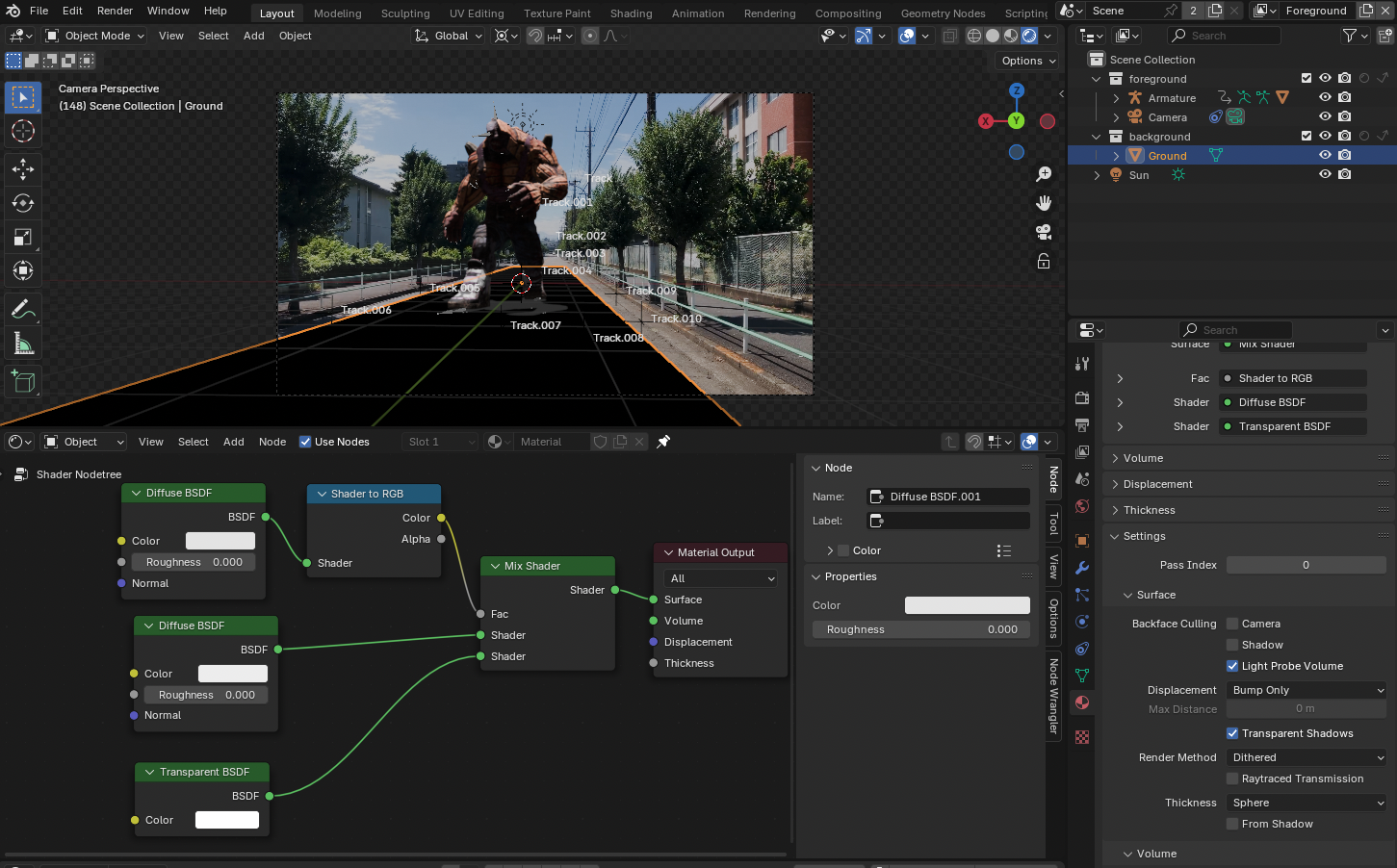
Task: Click the Add Cube tool
Action: pos(23,382)
